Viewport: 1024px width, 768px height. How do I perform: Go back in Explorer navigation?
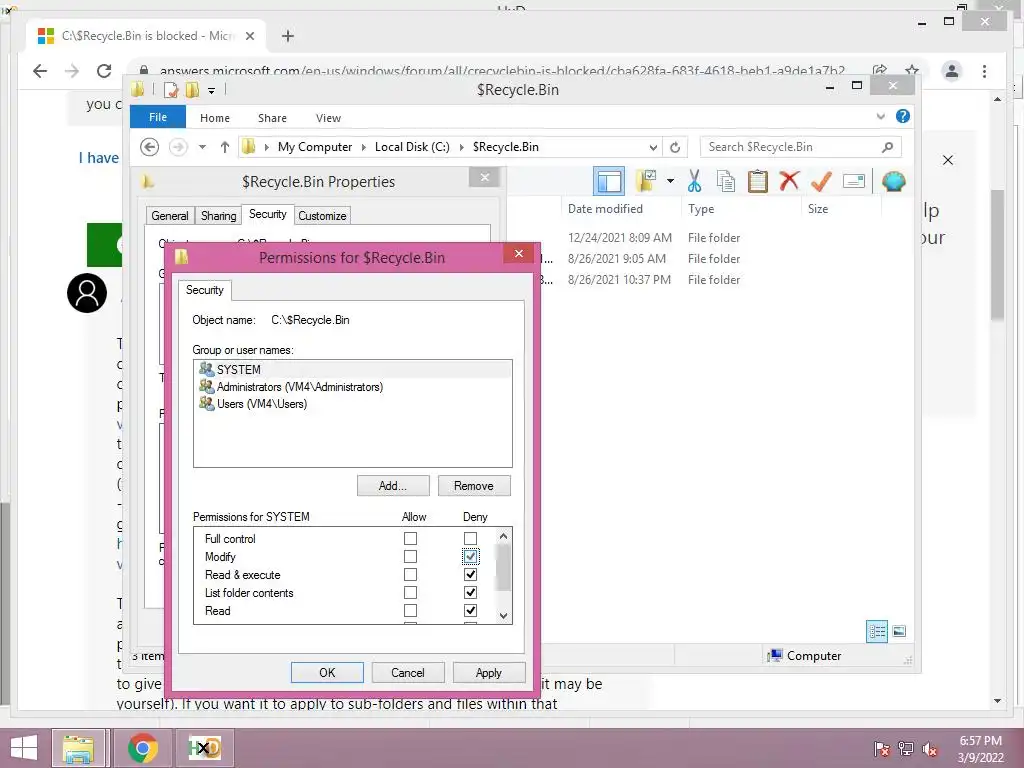[x=150, y=147]
